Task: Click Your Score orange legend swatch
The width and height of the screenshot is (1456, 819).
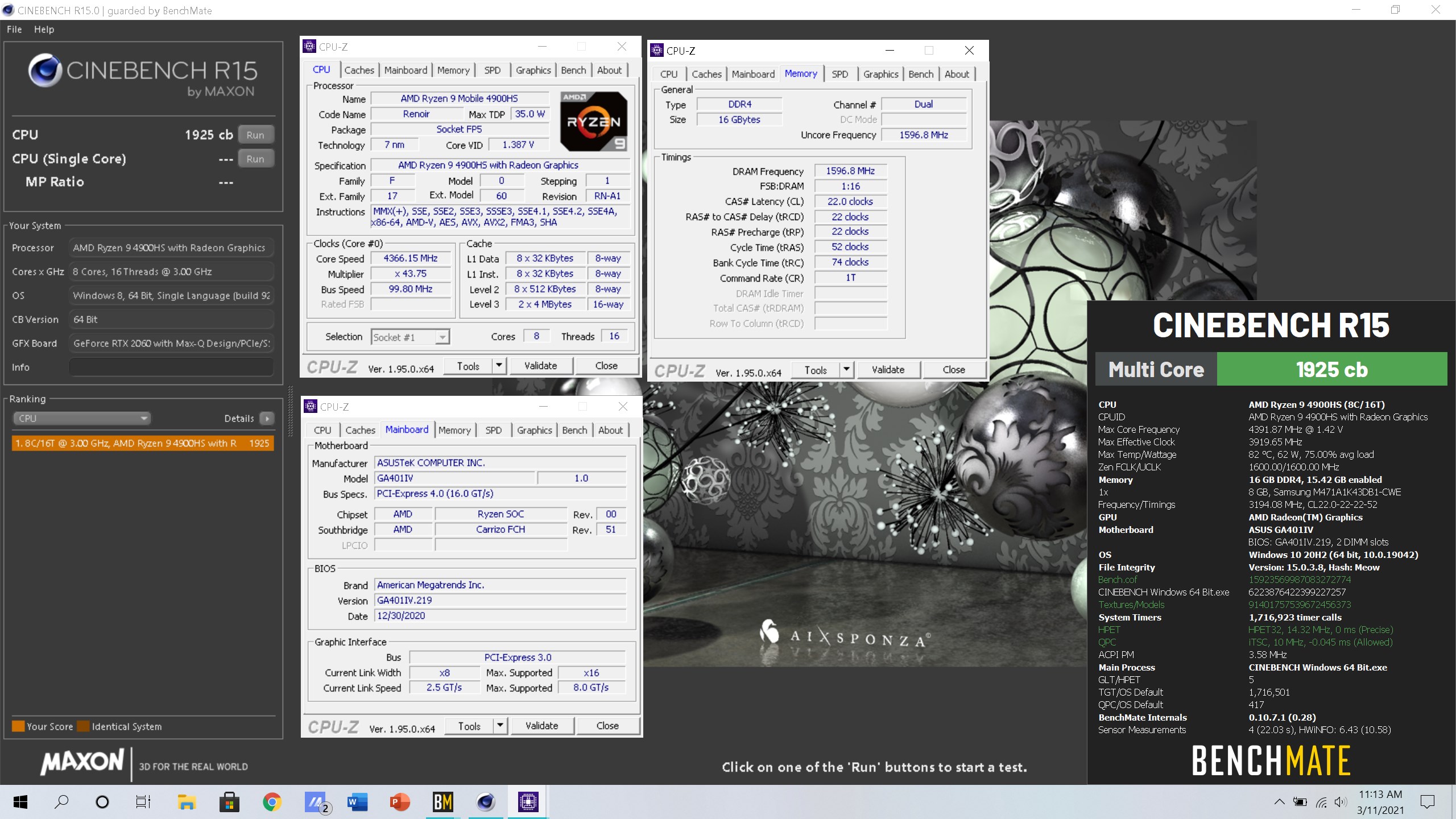Action: 18,726
